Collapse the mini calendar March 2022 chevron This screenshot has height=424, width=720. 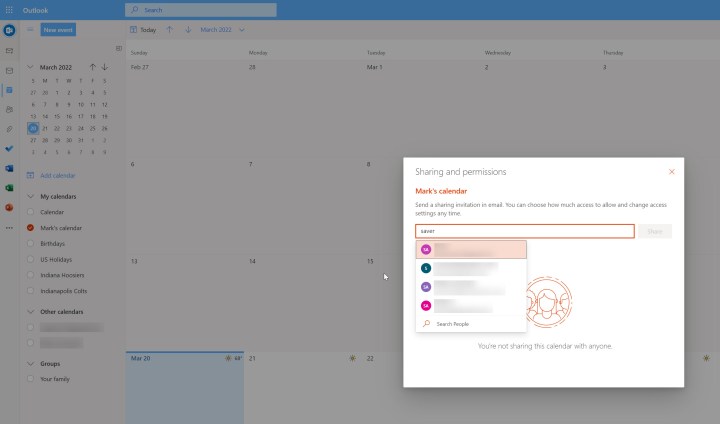click(x=30, y=67)
